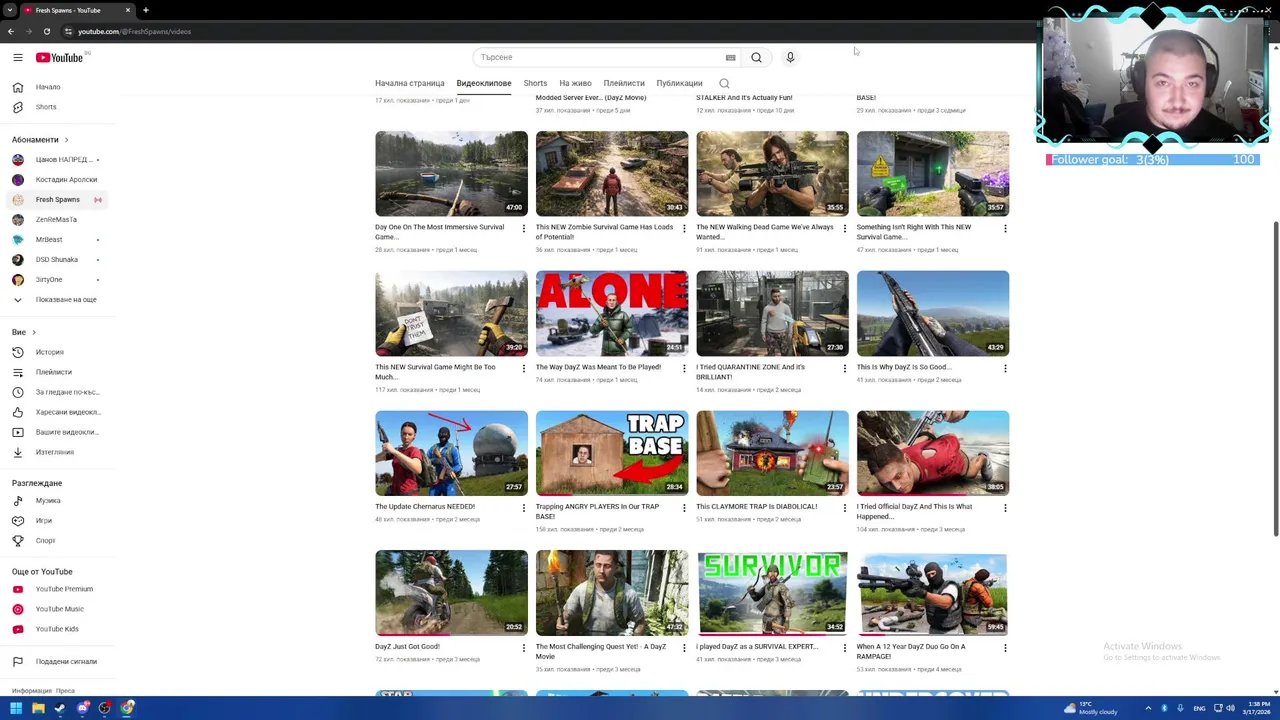Viewport: 1280px width, 720px height.
Task: Open taskbar weather Mostly cloudy widget
Action: tap(1091, 708)
